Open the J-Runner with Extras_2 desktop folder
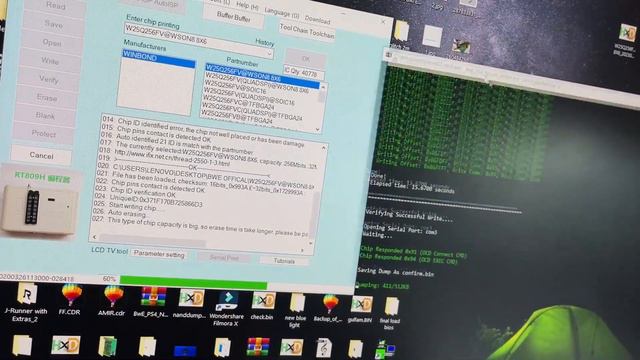This screenshot has height=360, width=640. [26, 302]
